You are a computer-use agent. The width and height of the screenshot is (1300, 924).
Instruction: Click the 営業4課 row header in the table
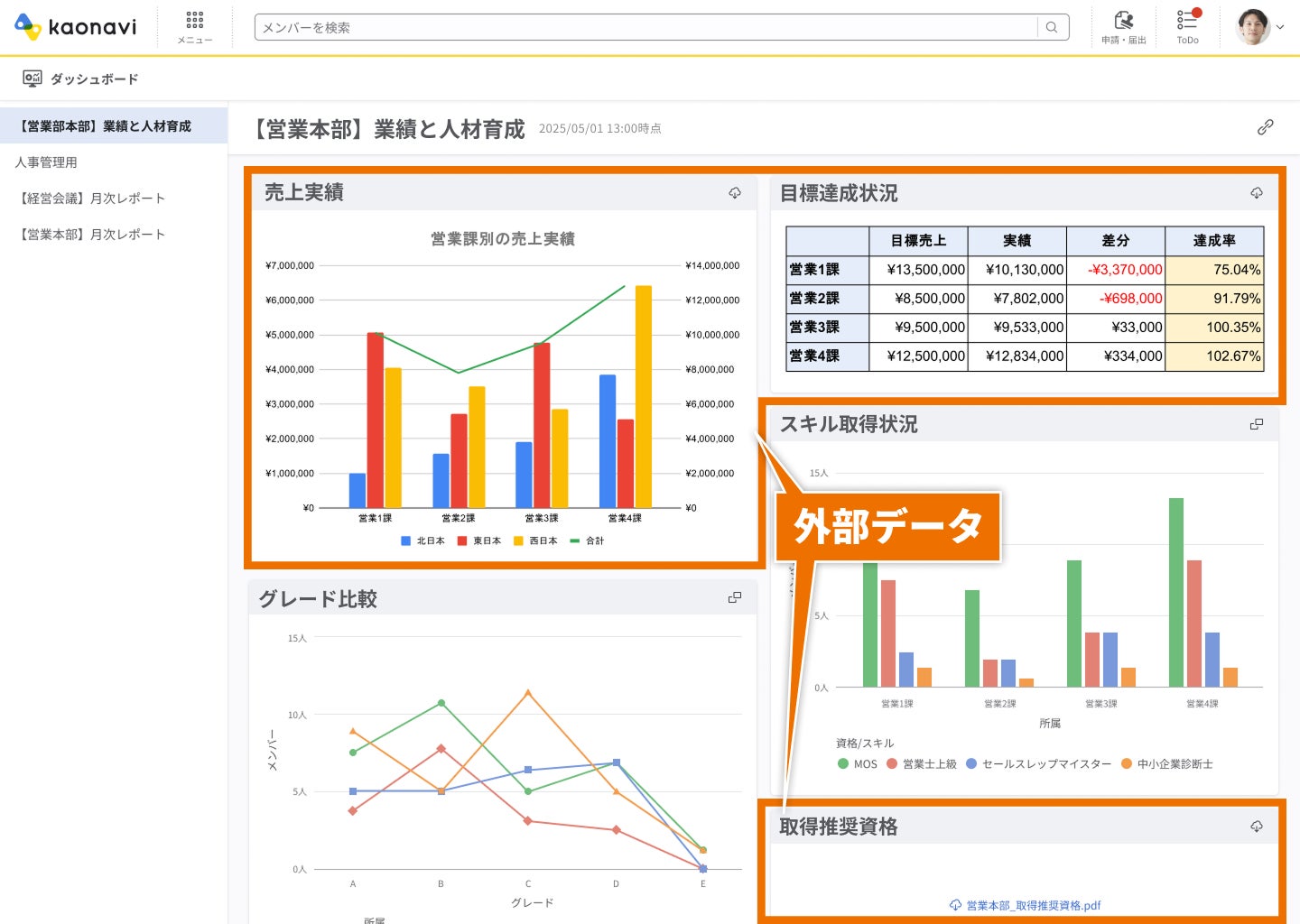point(827,356)
